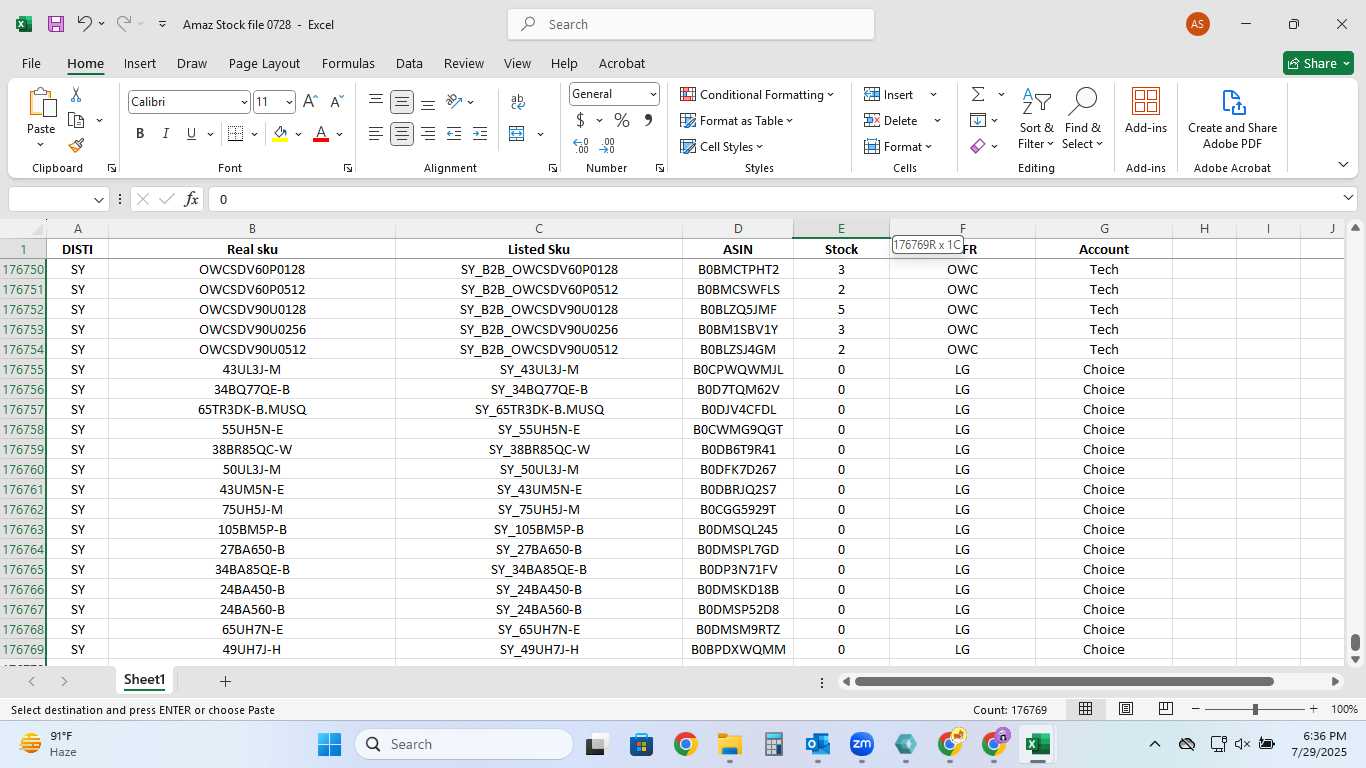
Task: Toggle Align Left
Action: [x=376, y=134]
